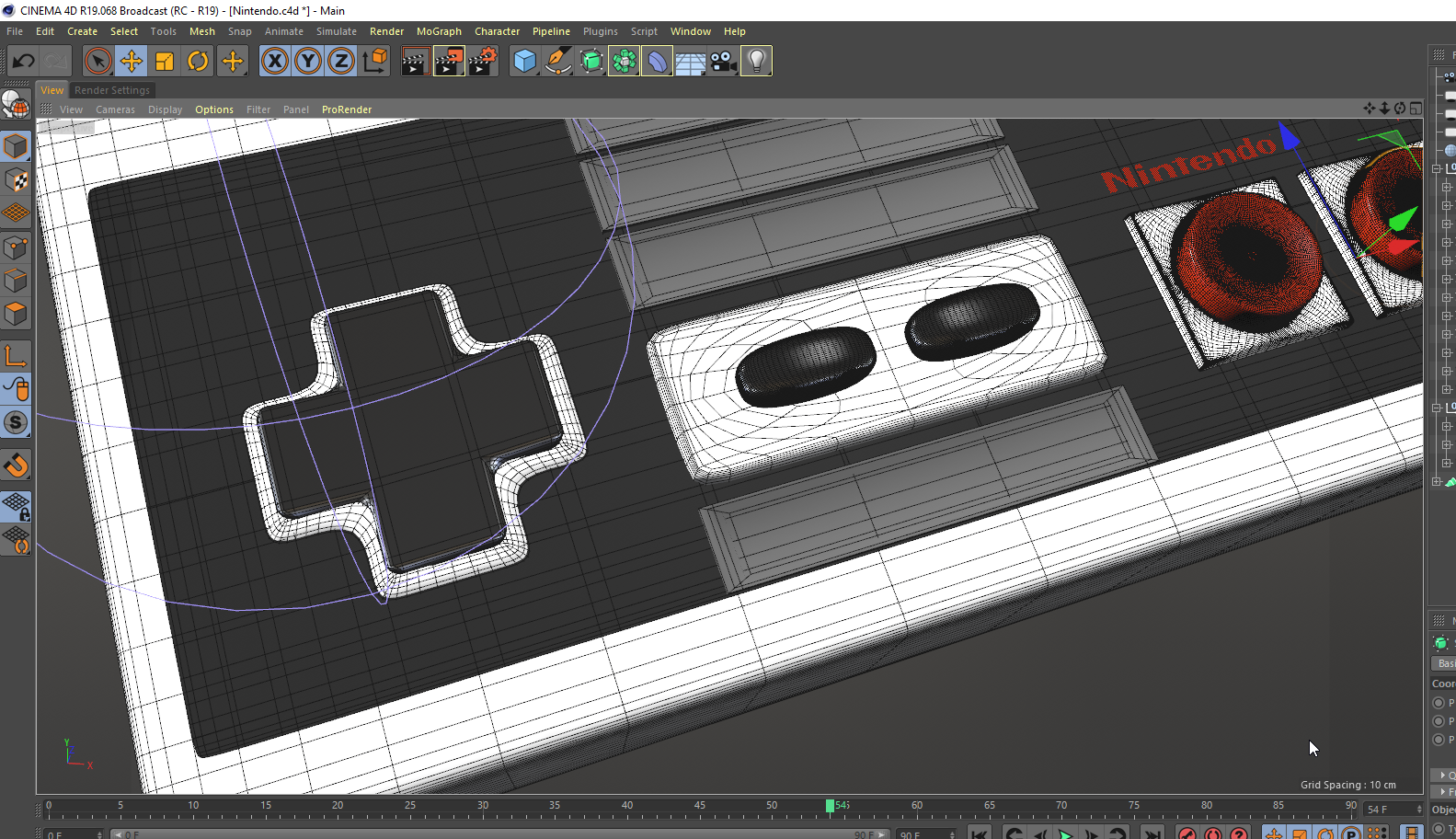Screen dimensions: 1456x839
Task: Switch to Edges mode
Action: coord(16,280)
